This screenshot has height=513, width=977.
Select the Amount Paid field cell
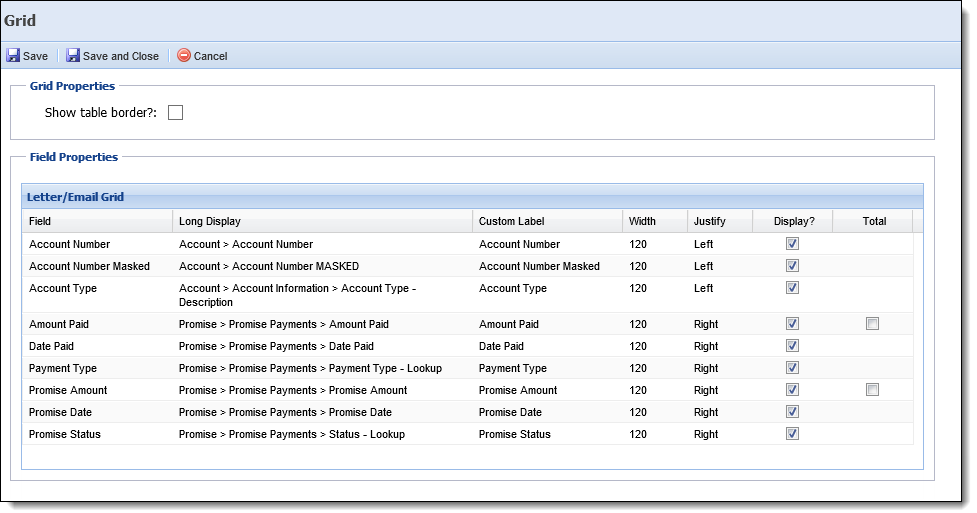click(x=97, y=324)
